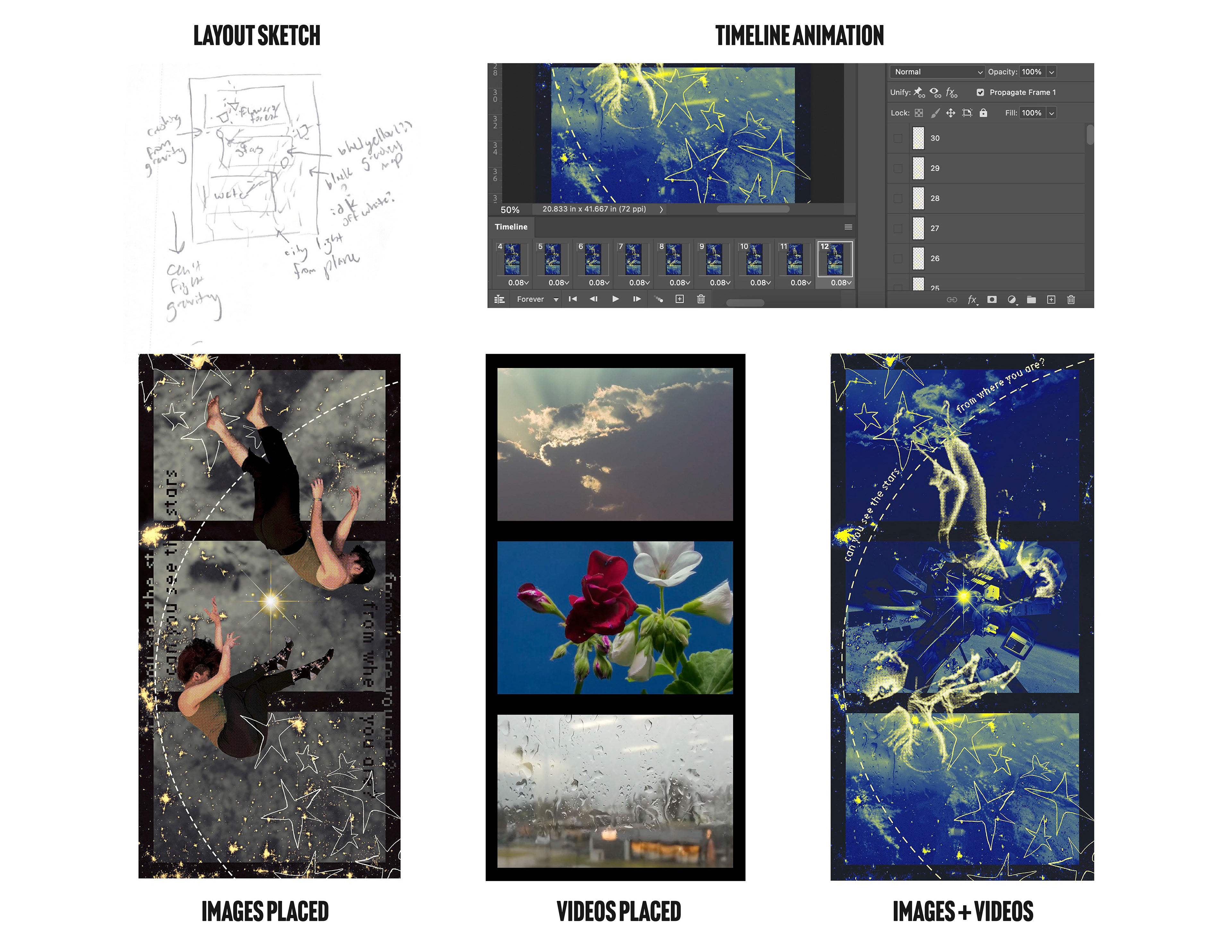Select layer 30 in Layers panel
Image resolution: width=1232 pixels, height=952 pixels.
[x=986, y=138]
